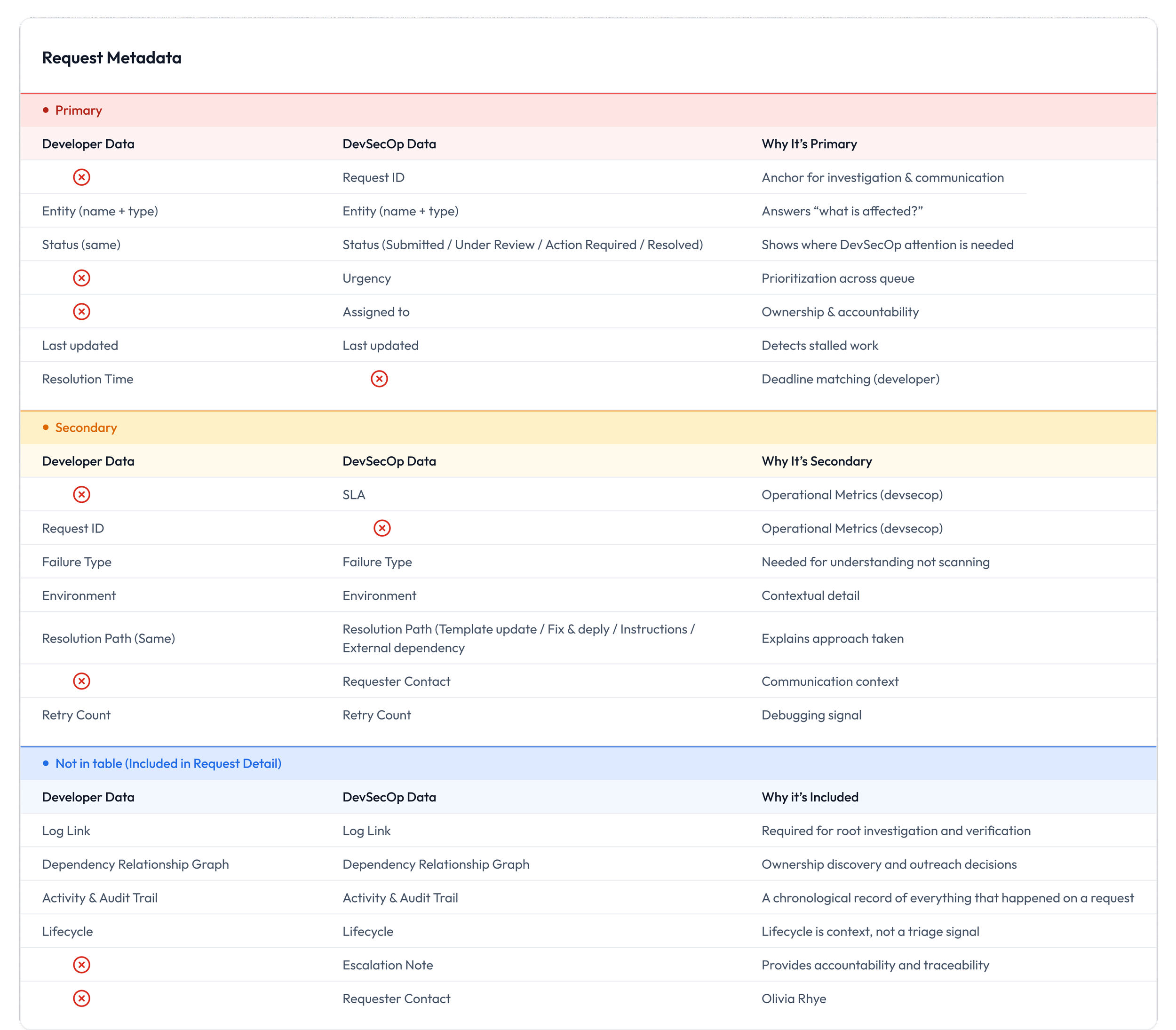Image resolution: width=1176 pixels, height=1030 pixels.
Task: Click the X icon in the Secondary section's Request ID row
Action: (381, 528)
